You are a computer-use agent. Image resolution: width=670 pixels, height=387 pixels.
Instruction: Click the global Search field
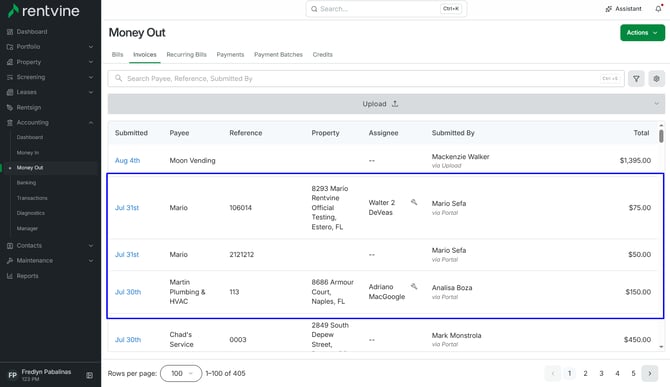[386, 9]
